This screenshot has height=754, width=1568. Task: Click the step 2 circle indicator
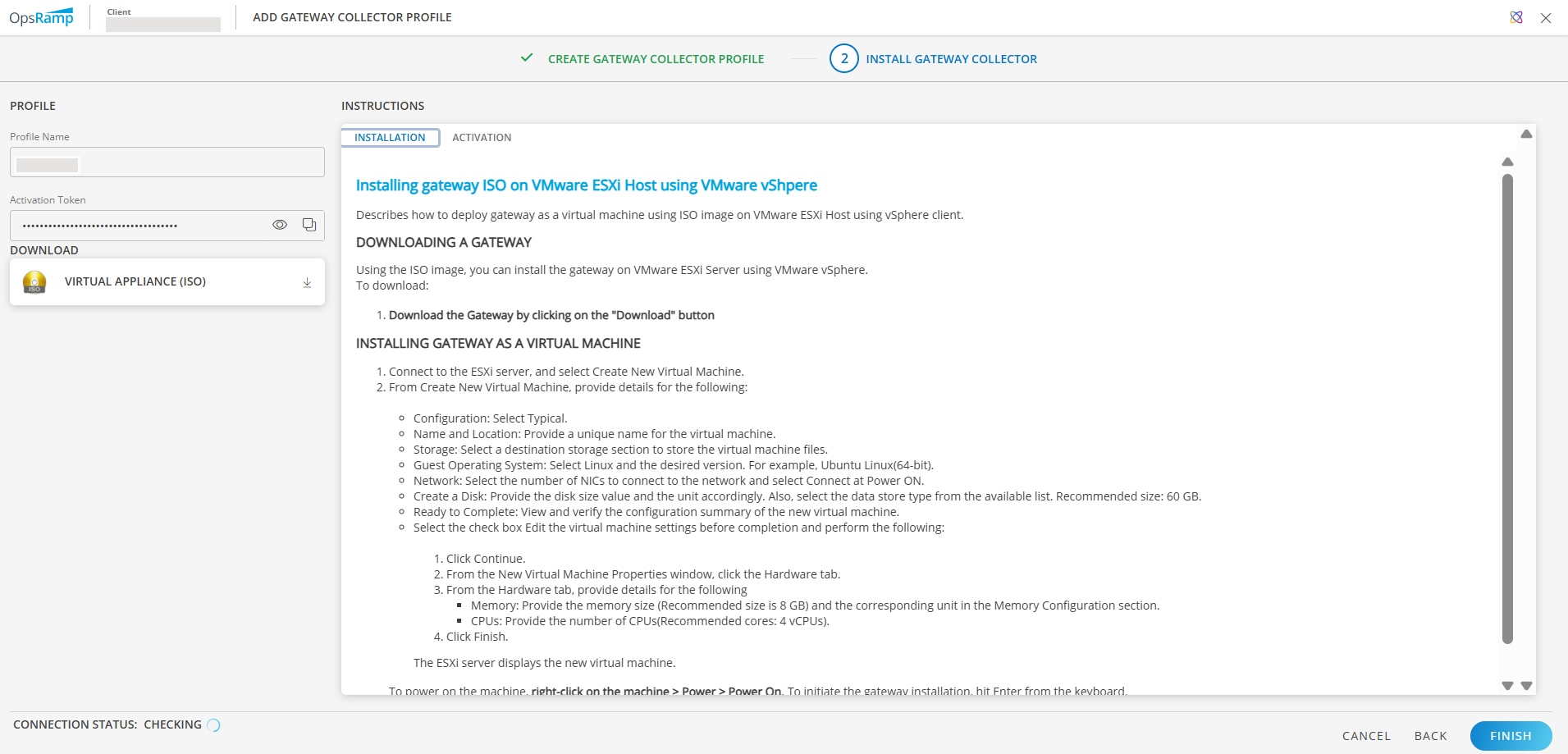pyautogui.click(x=843, y=59)
